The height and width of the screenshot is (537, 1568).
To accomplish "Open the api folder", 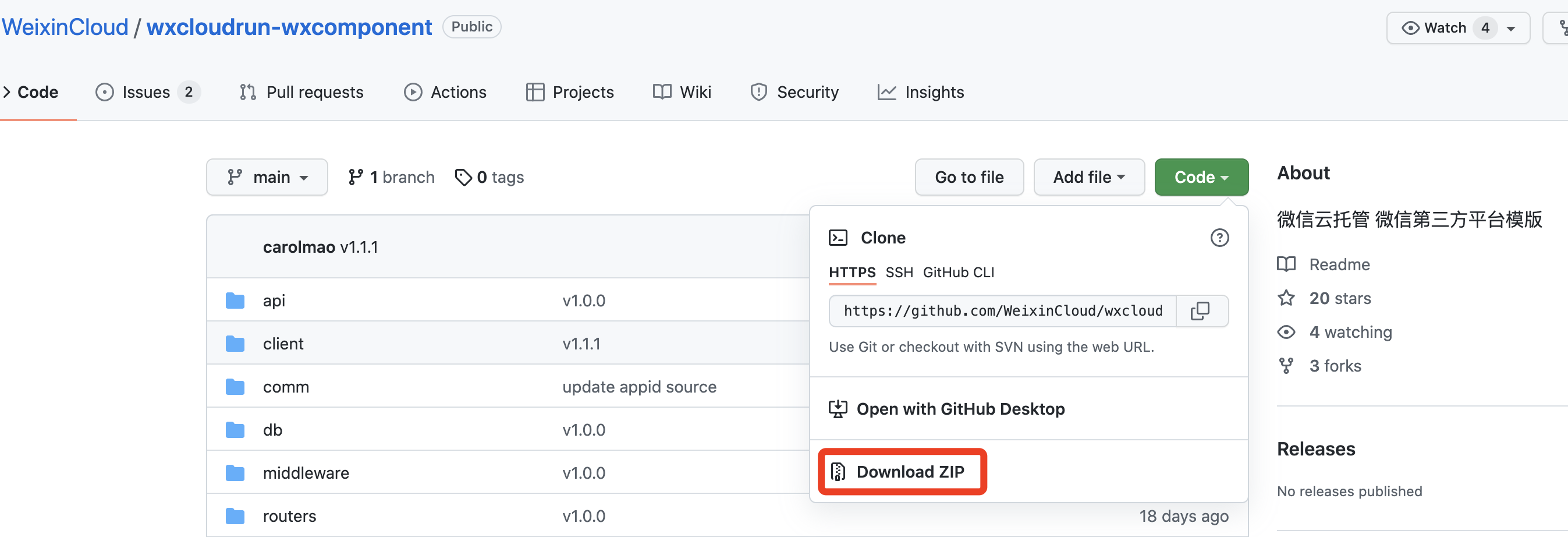I will pos(274,301).
